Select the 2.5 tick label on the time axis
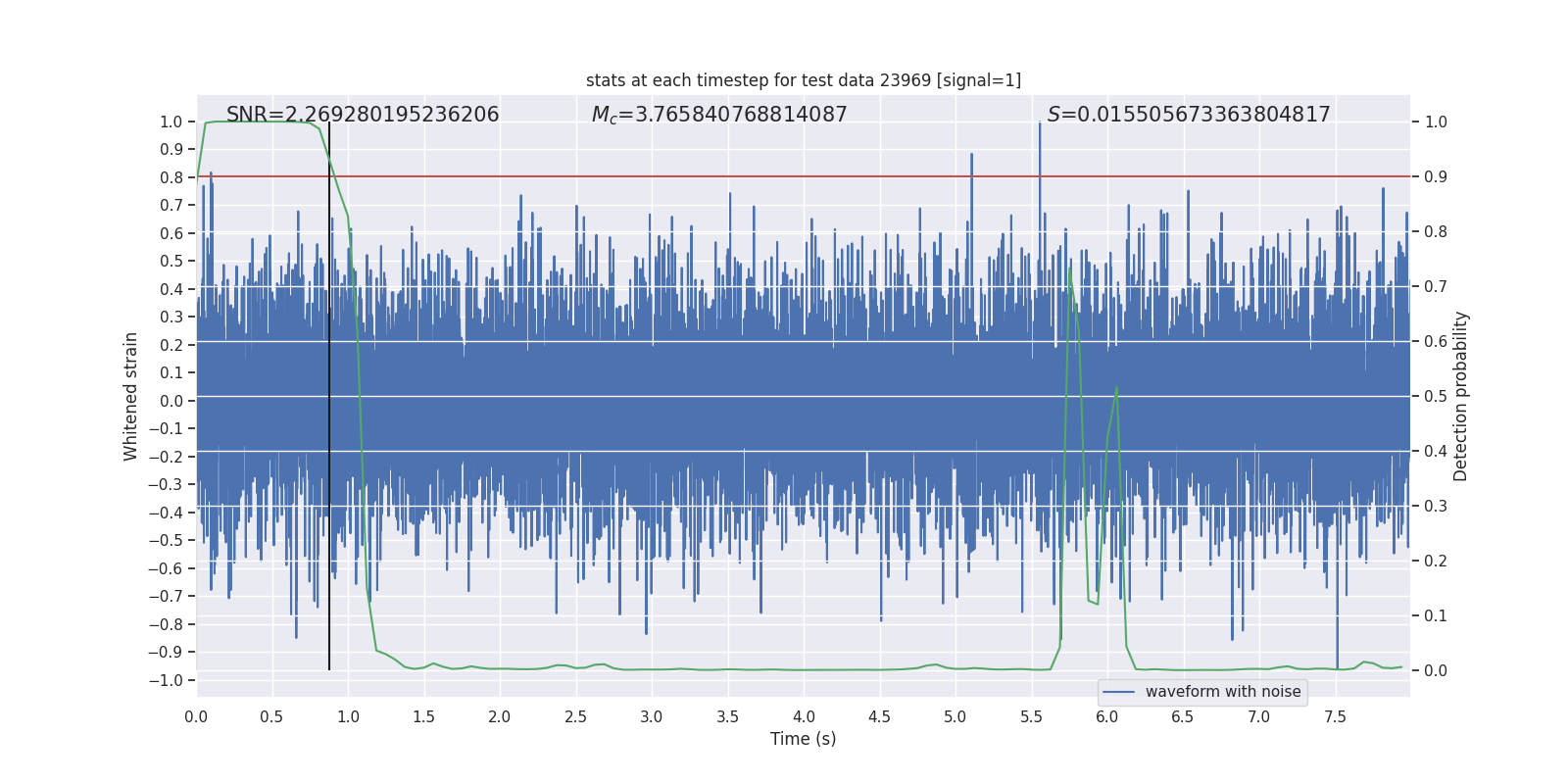This screenshot has width=1568, height=784. point(575,716)
